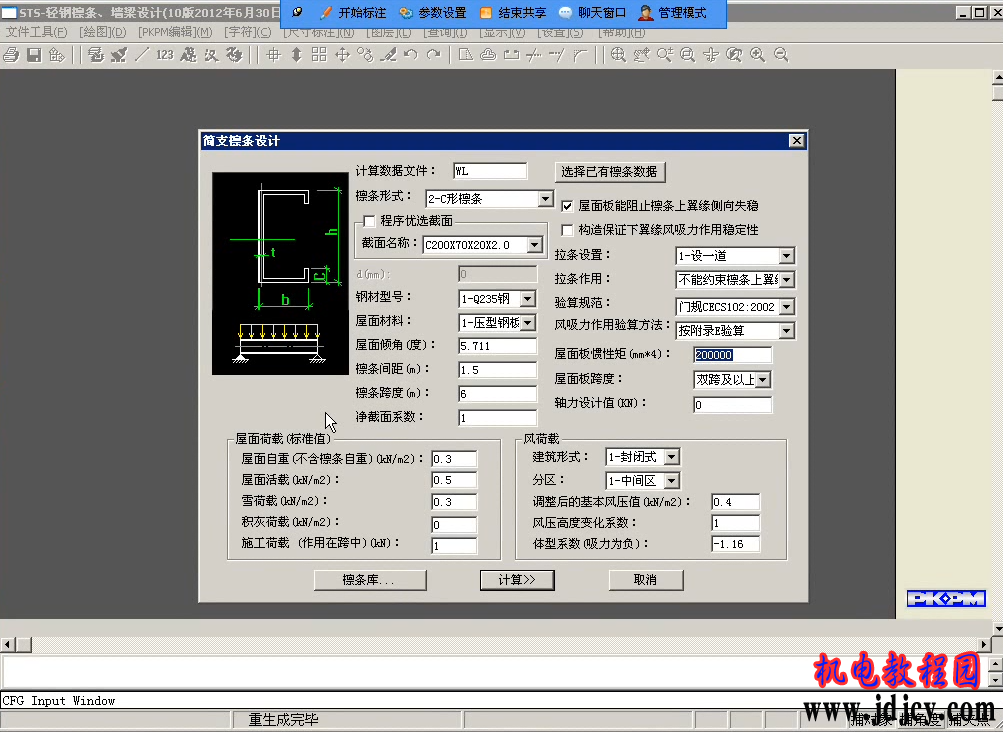Click the trim line toolbar icon
The width and height of the screenshot is (1003, 732).
click(533, 56)
